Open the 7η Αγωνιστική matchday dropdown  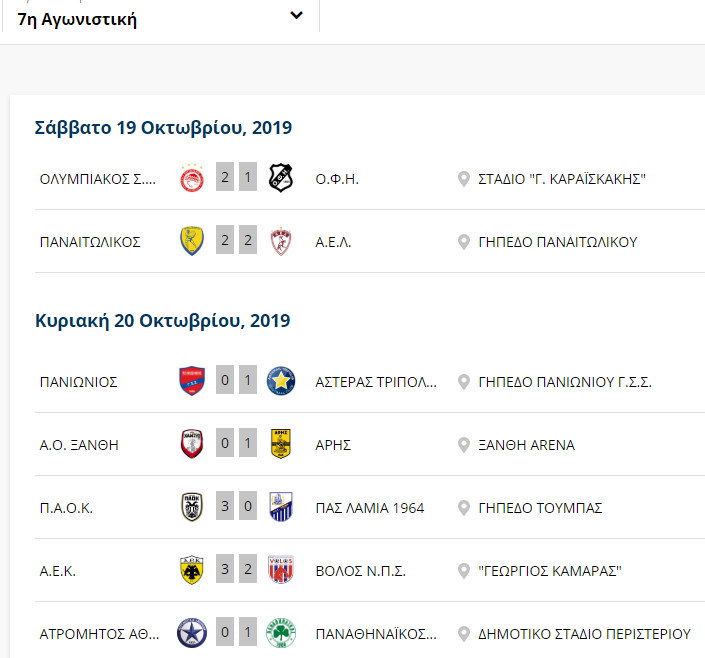pos(161,16)
